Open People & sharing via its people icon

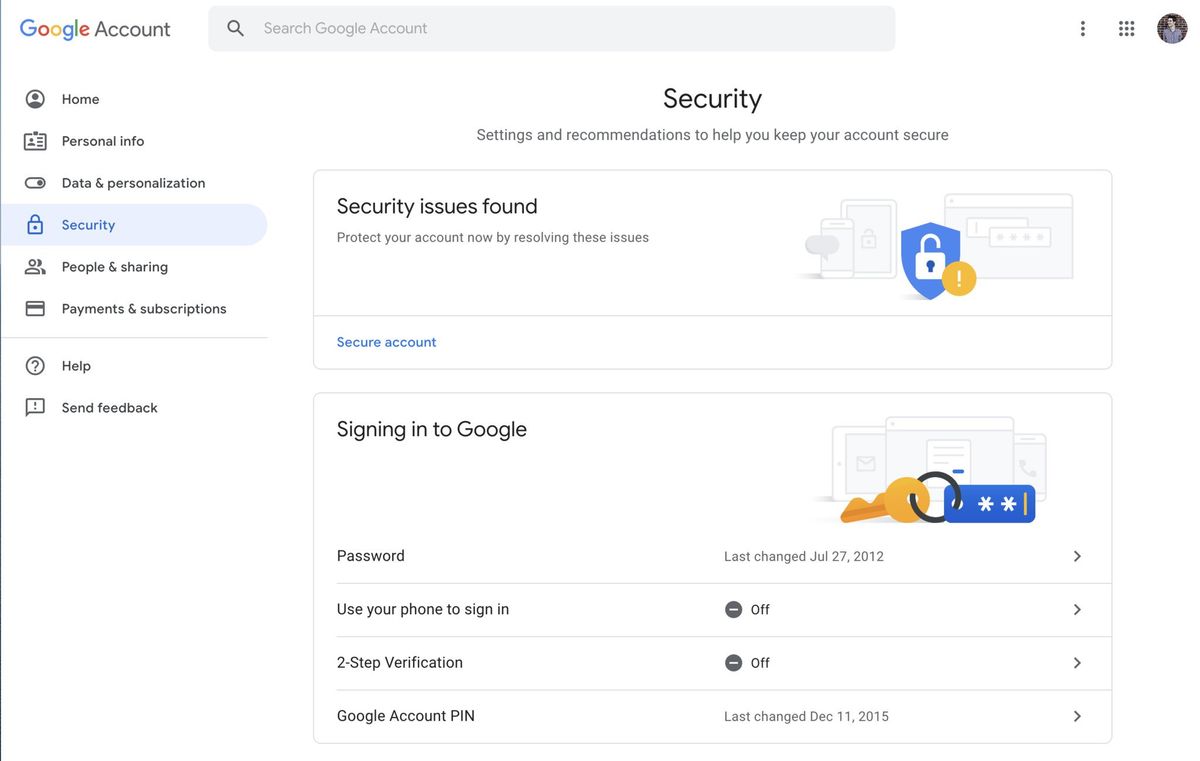tap(34, 266)
